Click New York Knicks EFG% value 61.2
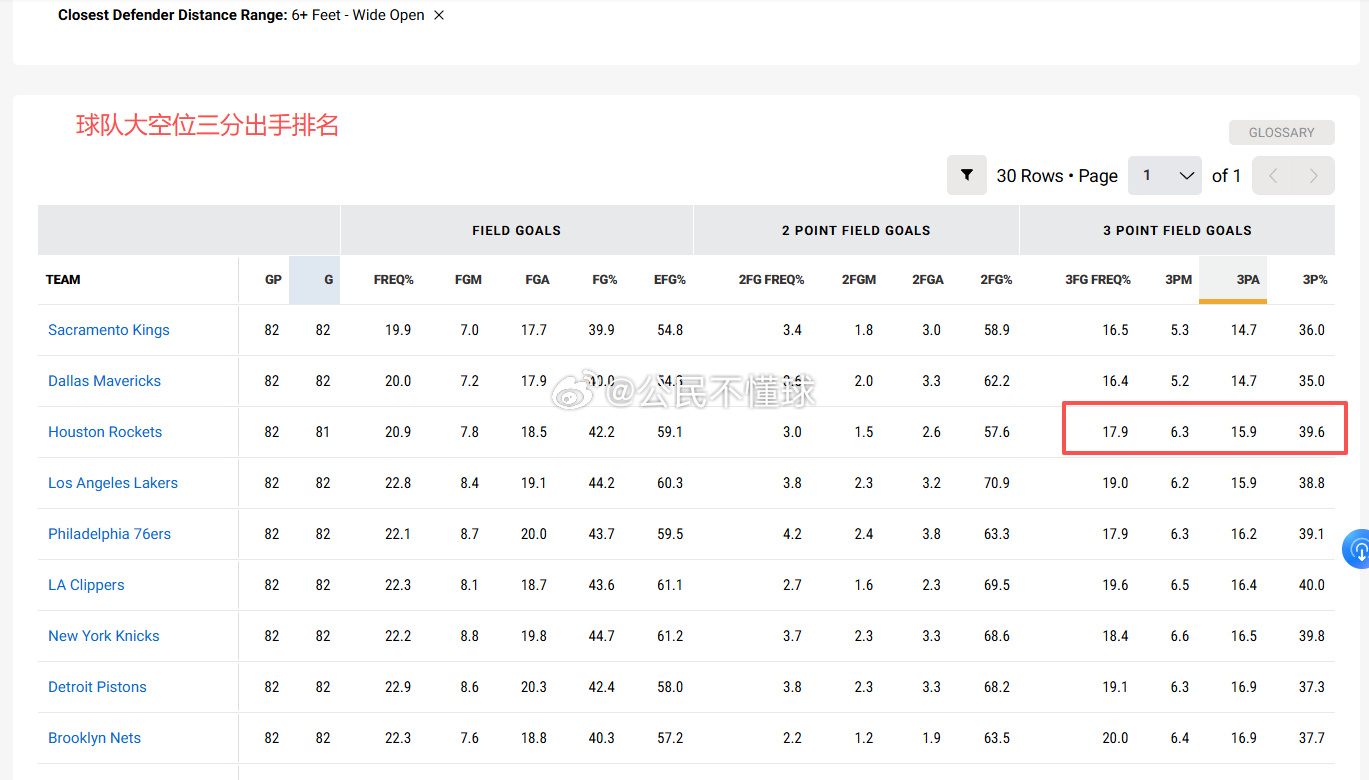 (x=670, y=636)
